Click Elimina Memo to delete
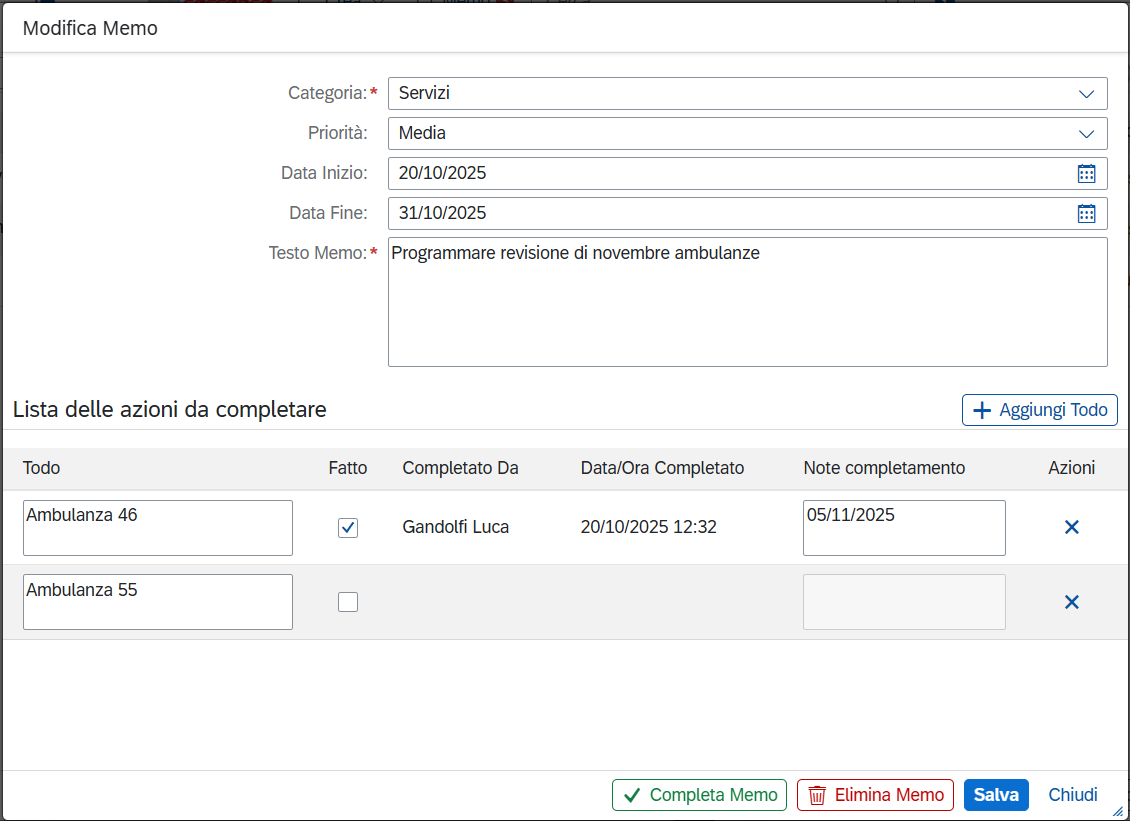Image resolution: width=1130 pixels, height=821 pixels. coord(875,795)
